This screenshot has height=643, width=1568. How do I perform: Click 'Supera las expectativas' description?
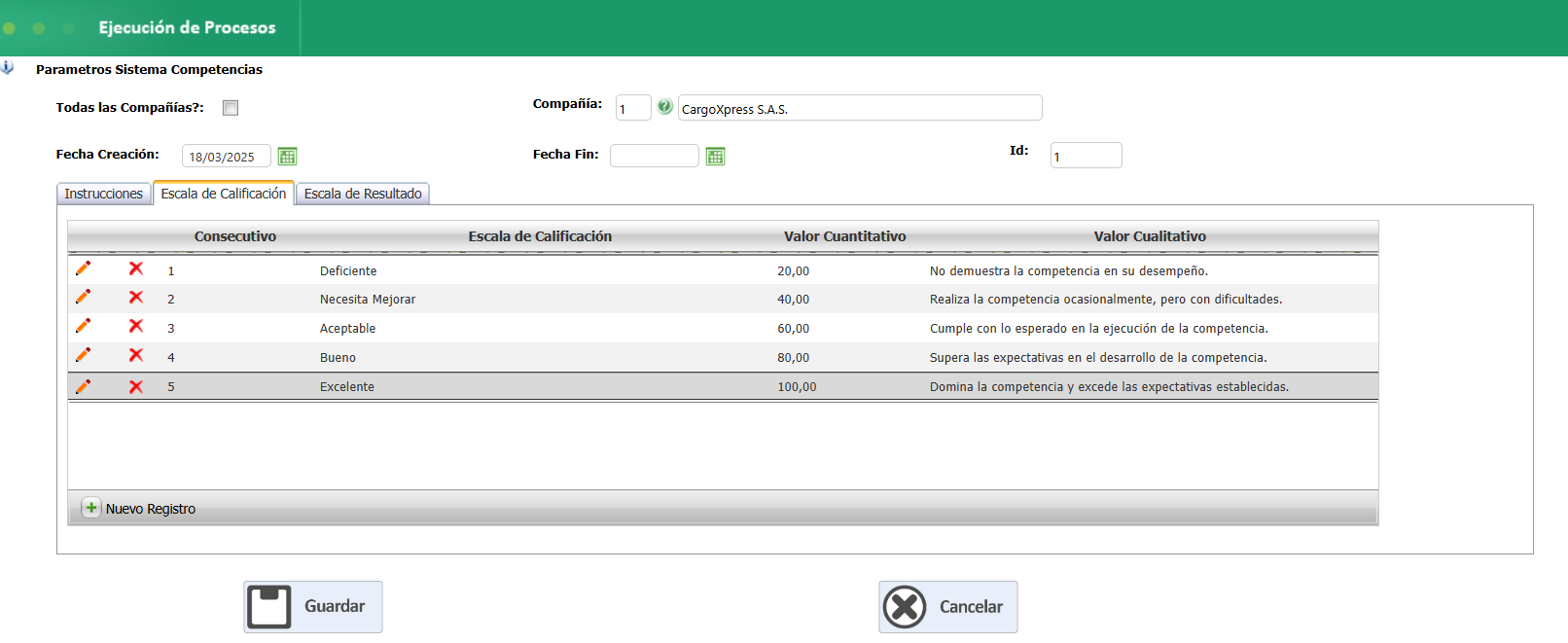coord(1098,358)
